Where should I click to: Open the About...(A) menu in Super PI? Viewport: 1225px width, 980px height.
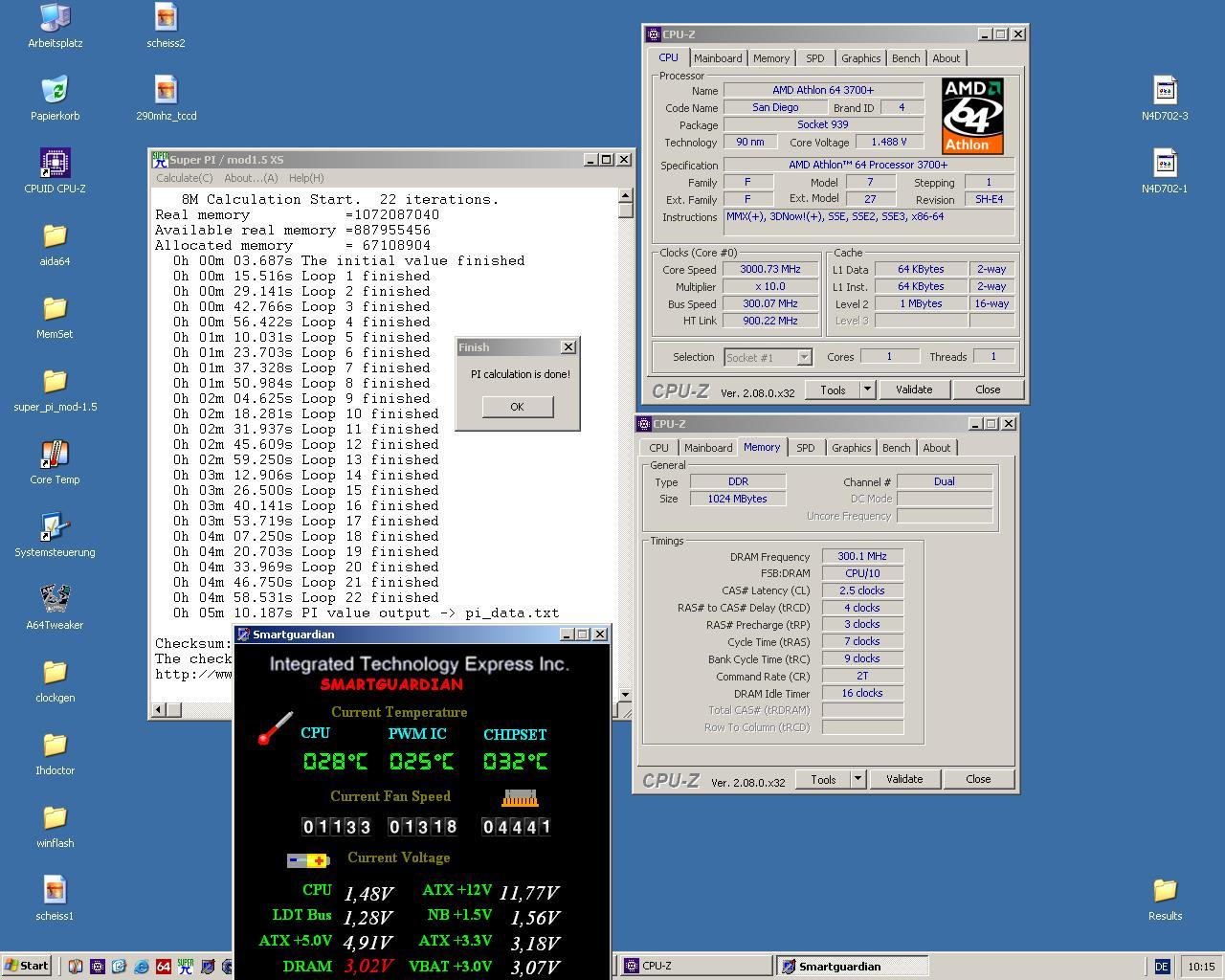click(251, 178)
